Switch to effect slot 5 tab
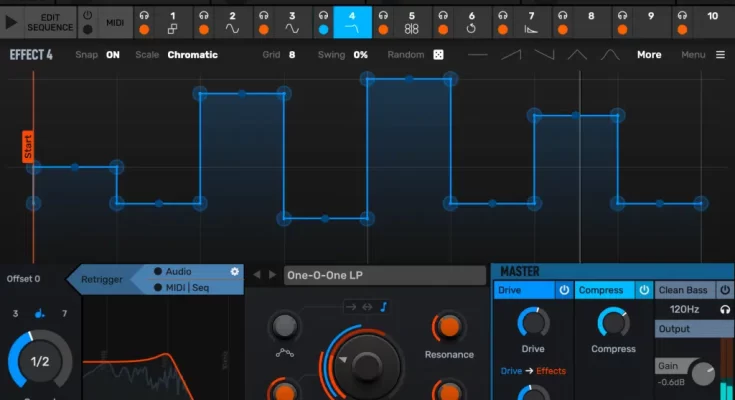 (x=411, y=21)
